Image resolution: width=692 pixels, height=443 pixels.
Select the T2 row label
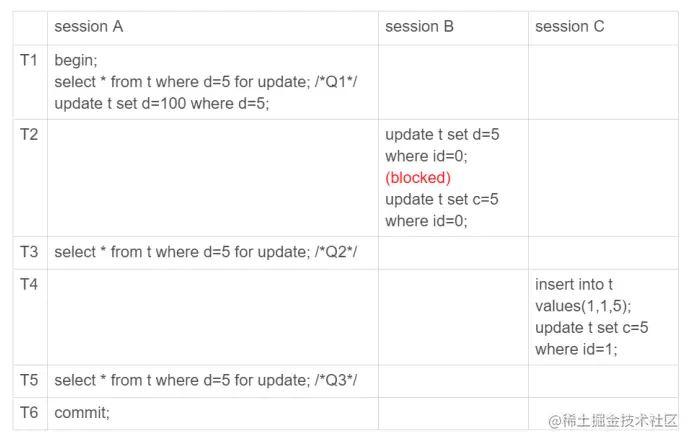point(29,134)
